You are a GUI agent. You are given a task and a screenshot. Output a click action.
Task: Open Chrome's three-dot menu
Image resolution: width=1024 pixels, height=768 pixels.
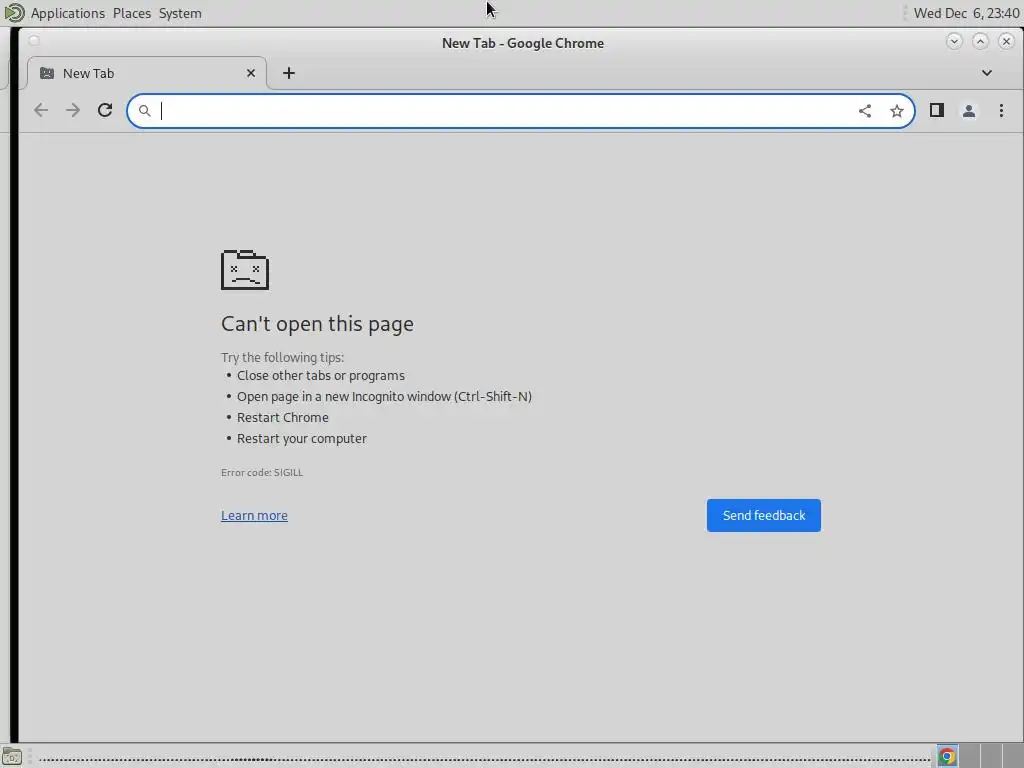coord(1001,111)
